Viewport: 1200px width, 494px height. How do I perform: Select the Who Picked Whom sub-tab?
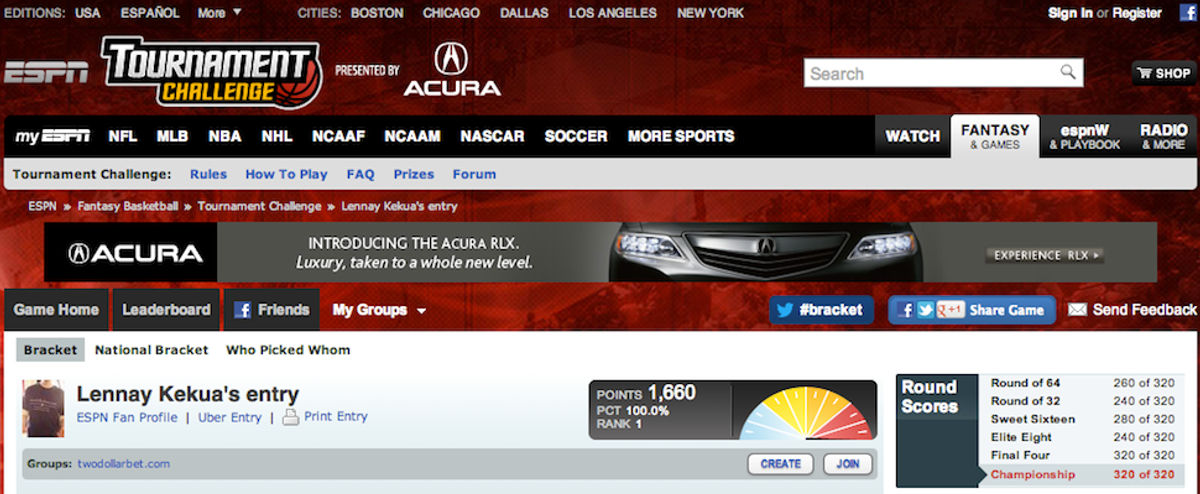(288, 350)
